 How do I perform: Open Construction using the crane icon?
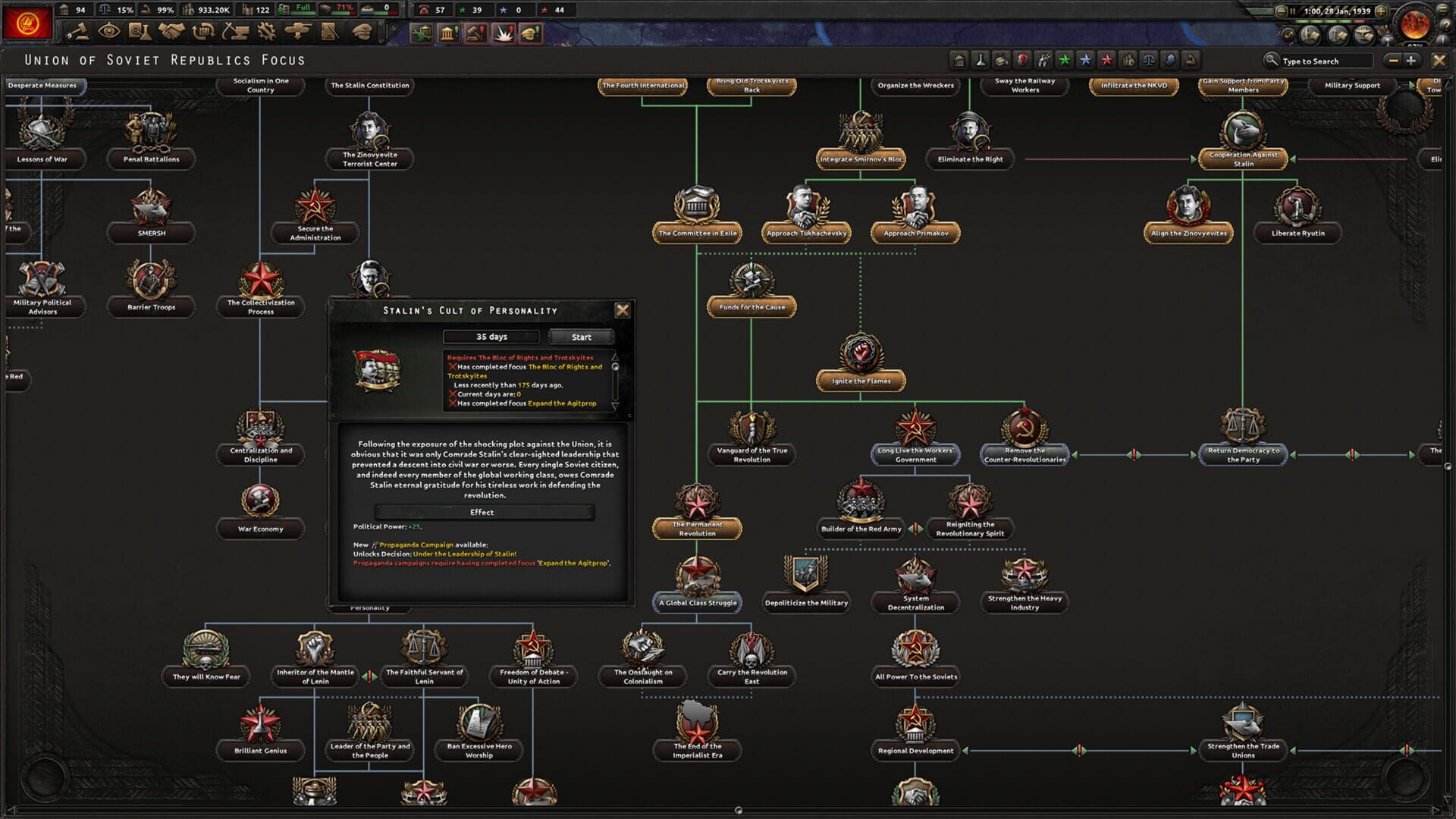(x=235, y=32)
